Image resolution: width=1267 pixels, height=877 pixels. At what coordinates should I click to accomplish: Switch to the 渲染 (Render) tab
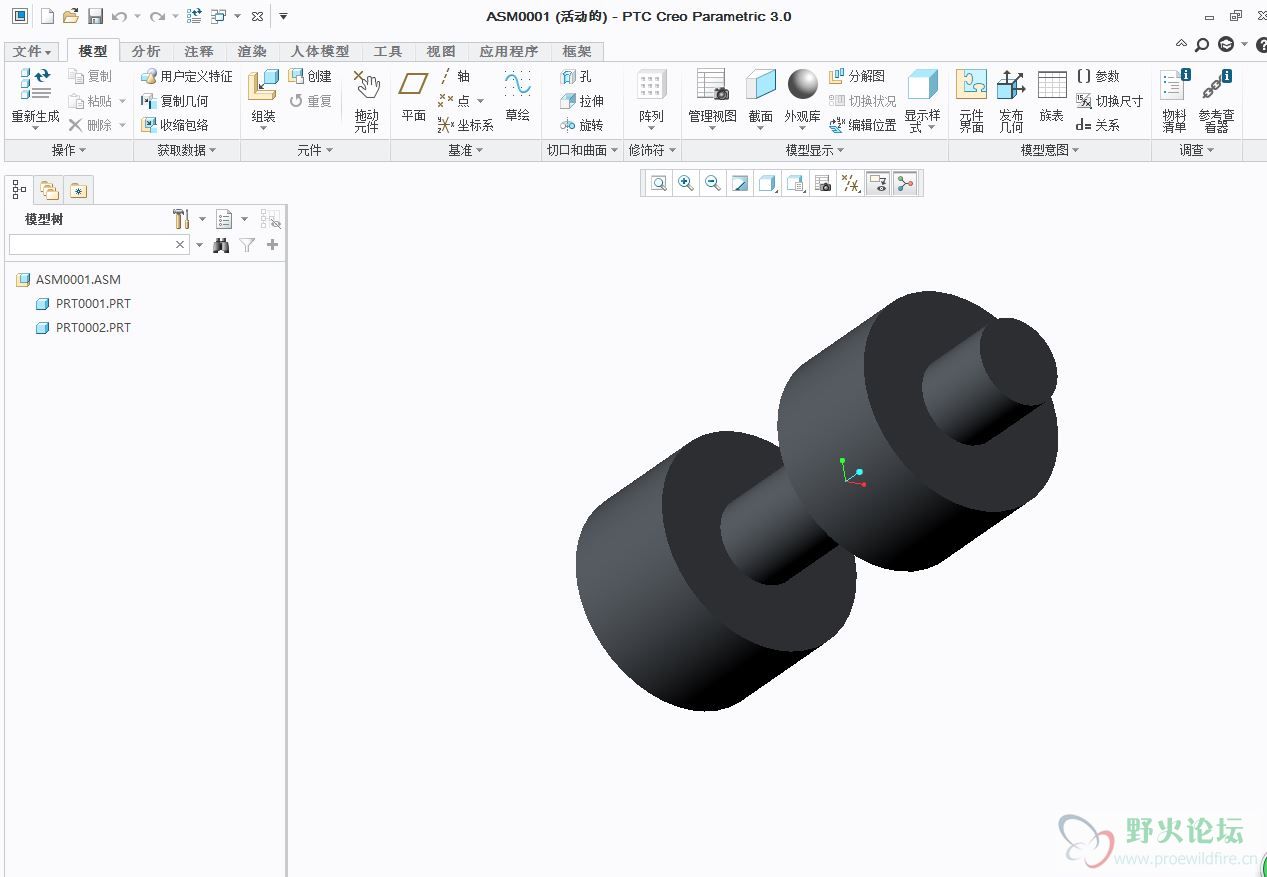pyautogui.click(x=252, y=52)
